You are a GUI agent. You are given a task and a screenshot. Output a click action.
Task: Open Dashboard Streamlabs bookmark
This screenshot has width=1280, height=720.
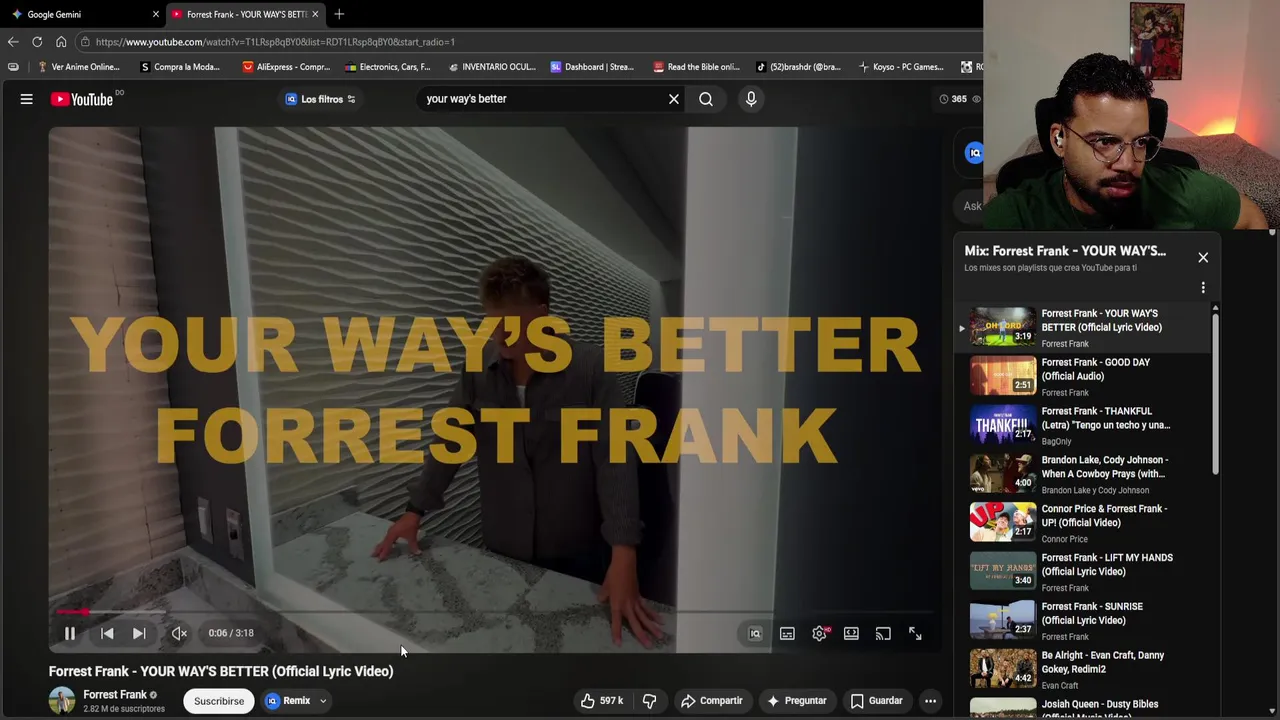(592, 67)
